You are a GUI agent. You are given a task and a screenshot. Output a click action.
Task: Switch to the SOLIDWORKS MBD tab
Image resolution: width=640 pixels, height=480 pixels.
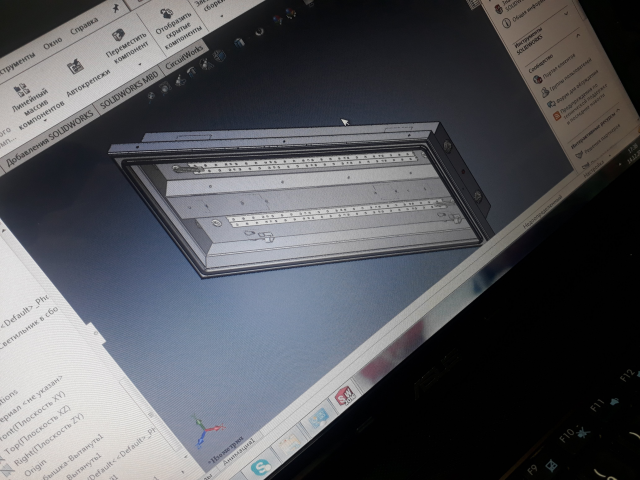click(x=128, y=91)
